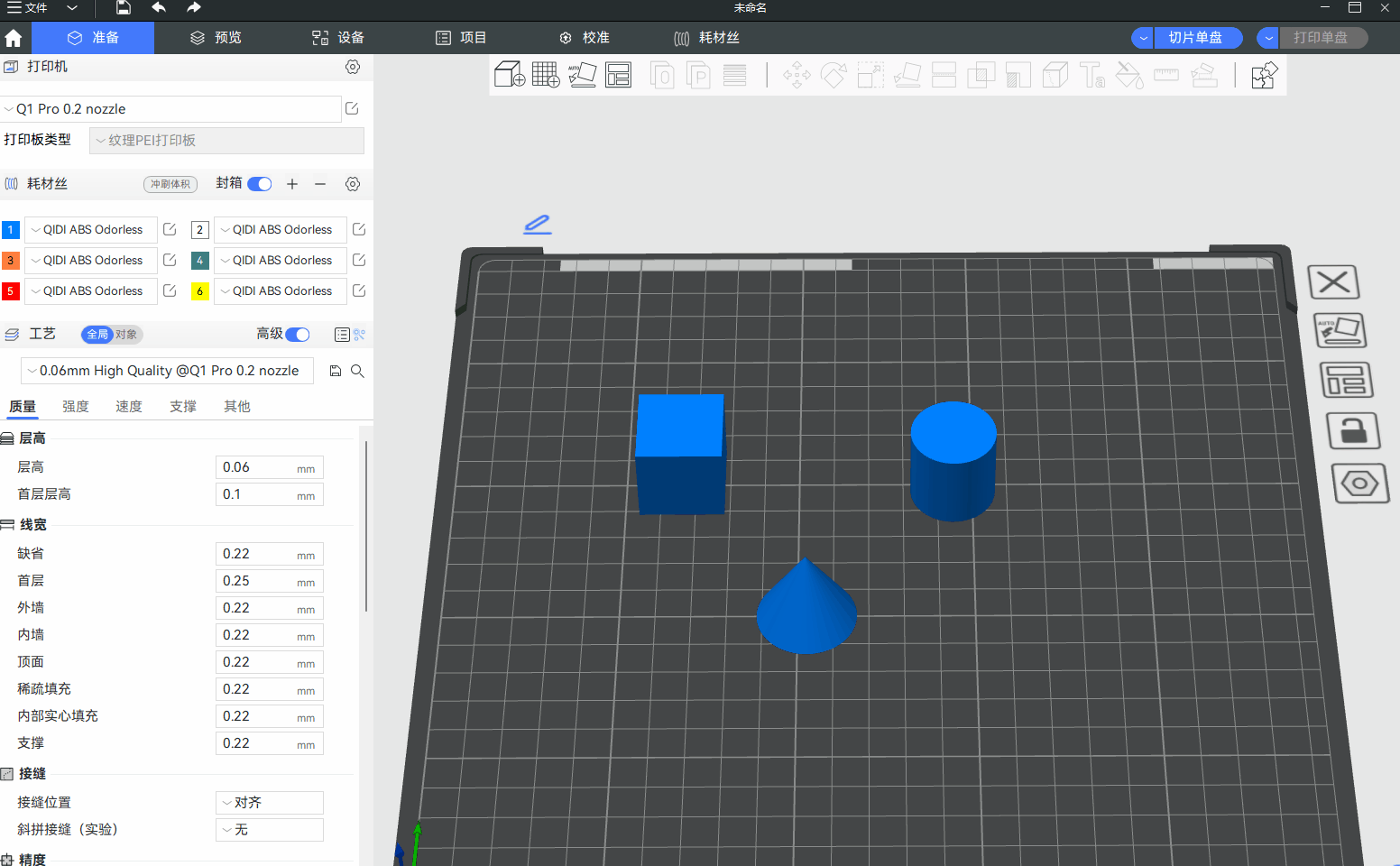Open the assembly view puzzle icon
The width and height of the screenshot is (1400, 866).
pos(1264,76)
